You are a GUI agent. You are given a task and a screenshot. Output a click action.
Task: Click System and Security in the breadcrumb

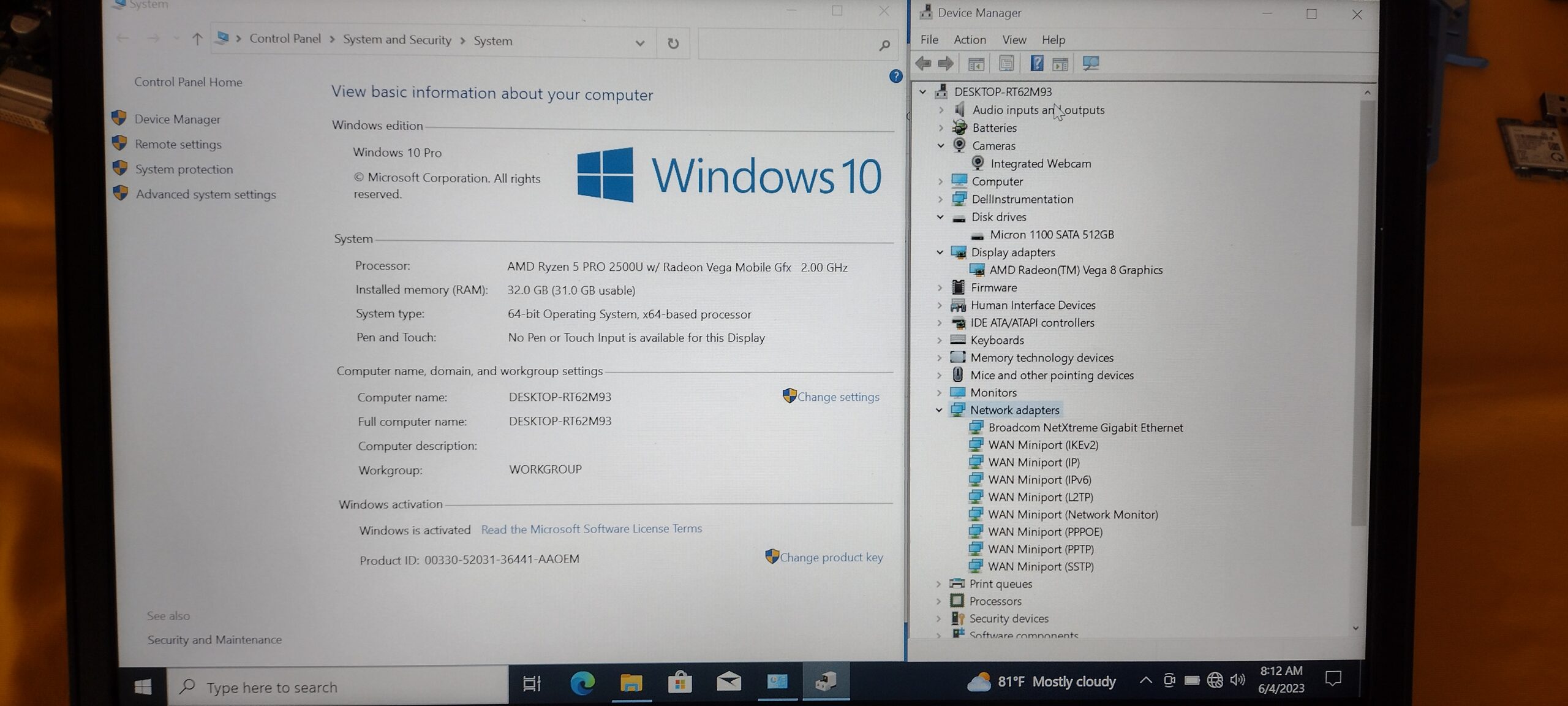[397, 40]
